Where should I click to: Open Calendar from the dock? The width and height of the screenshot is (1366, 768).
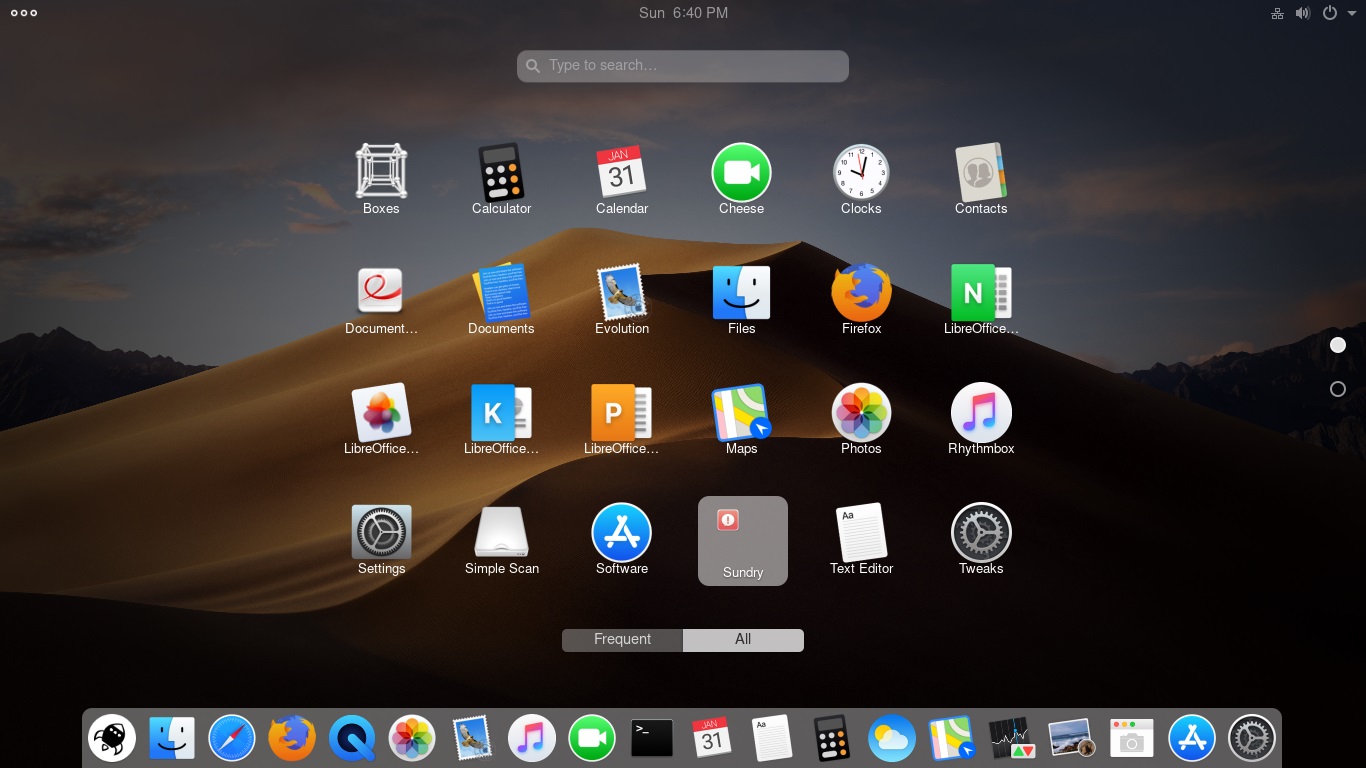pos(712,740)
